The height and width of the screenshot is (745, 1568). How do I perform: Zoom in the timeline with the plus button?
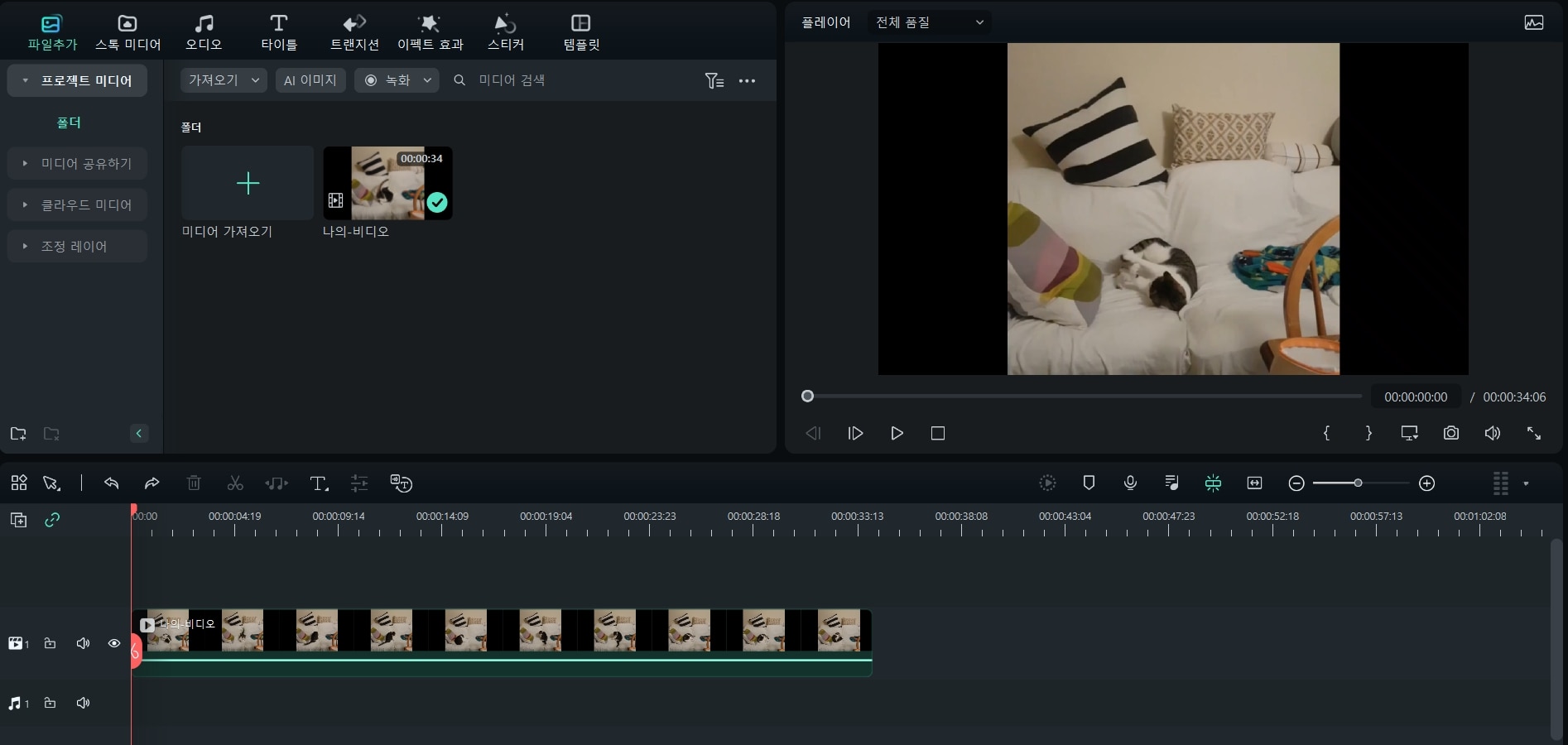pyautogui.click(x=1426, y=483)
